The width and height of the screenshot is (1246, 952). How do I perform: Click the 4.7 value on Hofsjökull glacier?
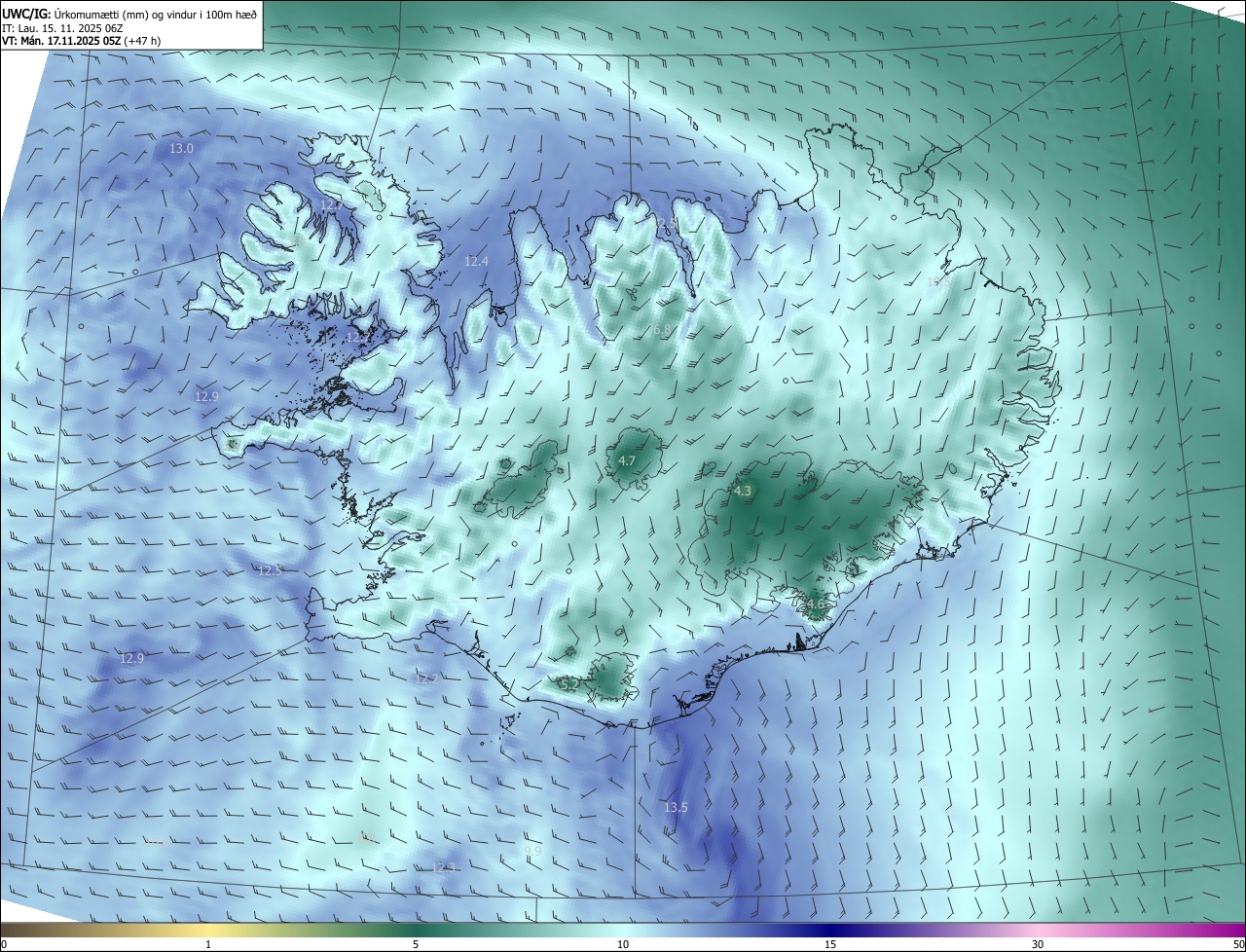pos(627,461)
